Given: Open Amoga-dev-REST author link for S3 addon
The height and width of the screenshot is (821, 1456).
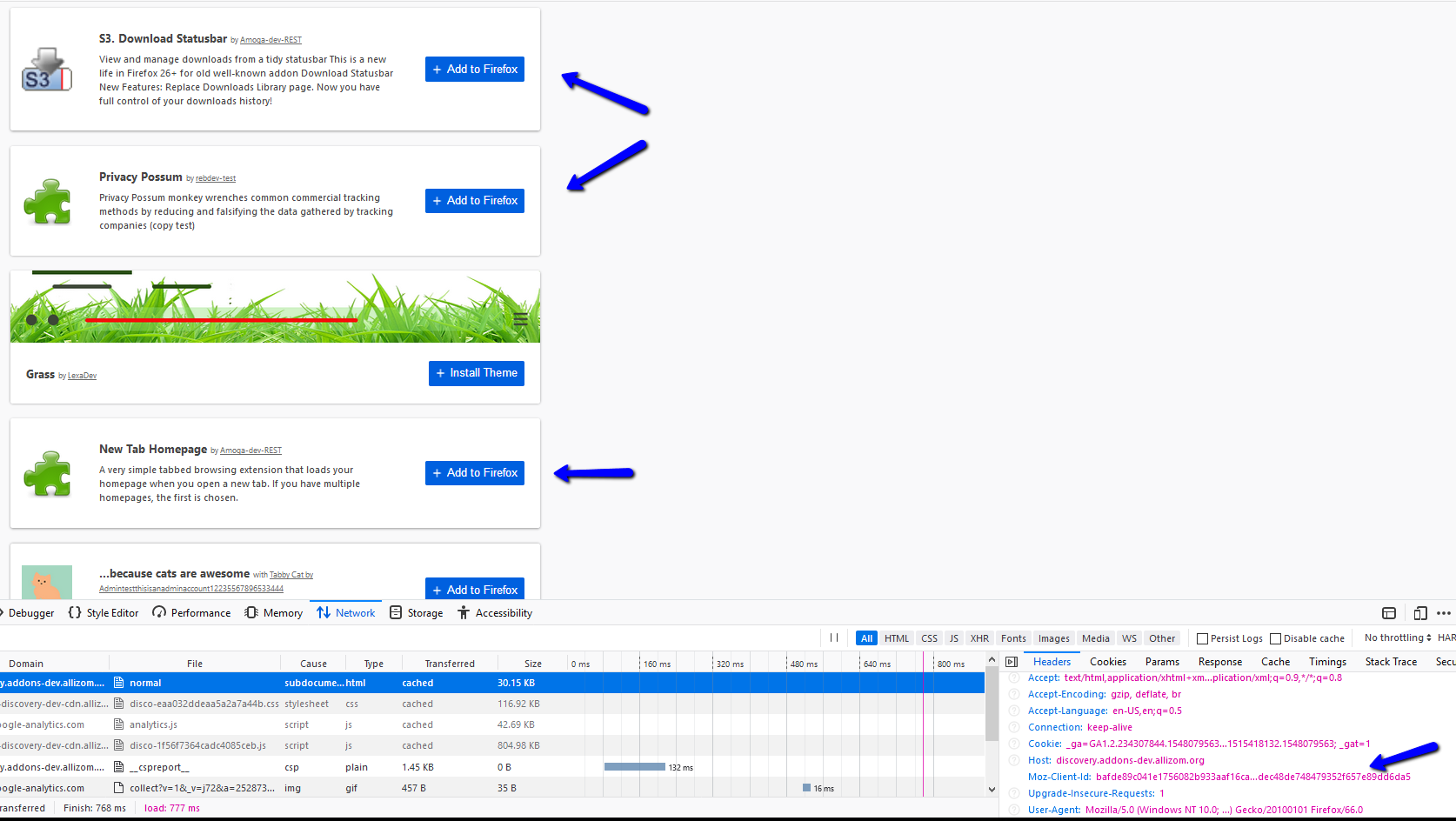Looking at the screenshot, I should [270, 40].
